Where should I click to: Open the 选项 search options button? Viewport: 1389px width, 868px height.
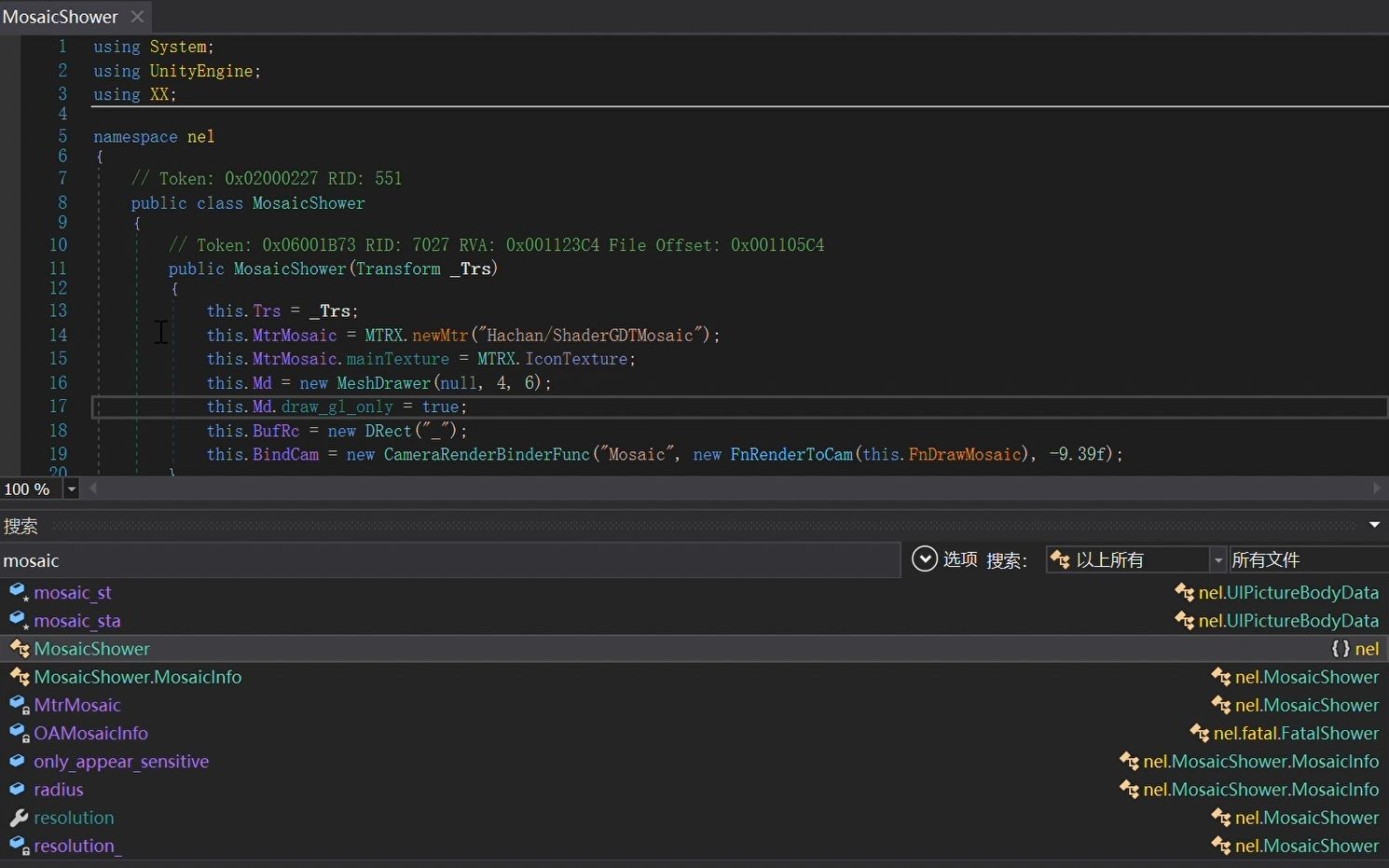(944, 559)
